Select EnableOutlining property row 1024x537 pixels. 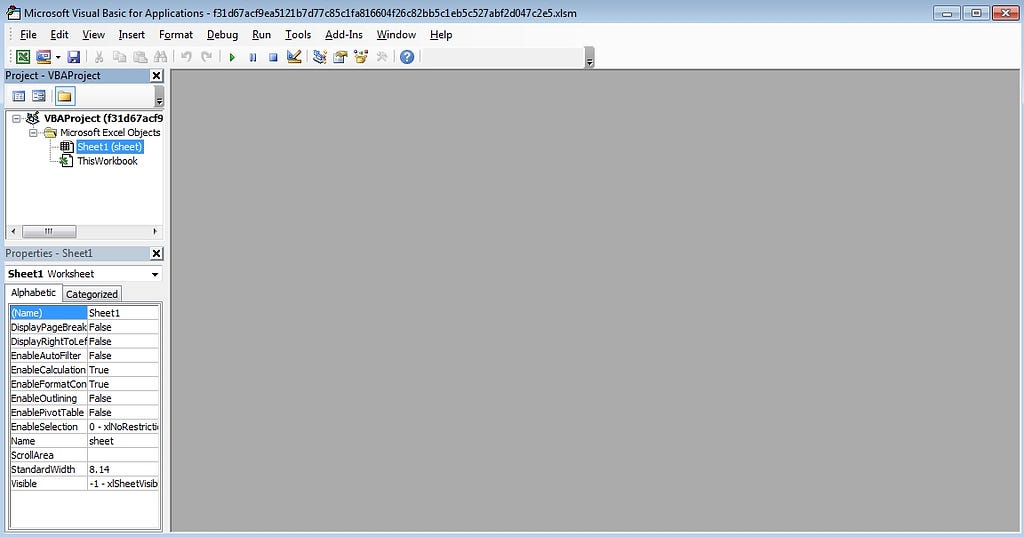point(84,399)
